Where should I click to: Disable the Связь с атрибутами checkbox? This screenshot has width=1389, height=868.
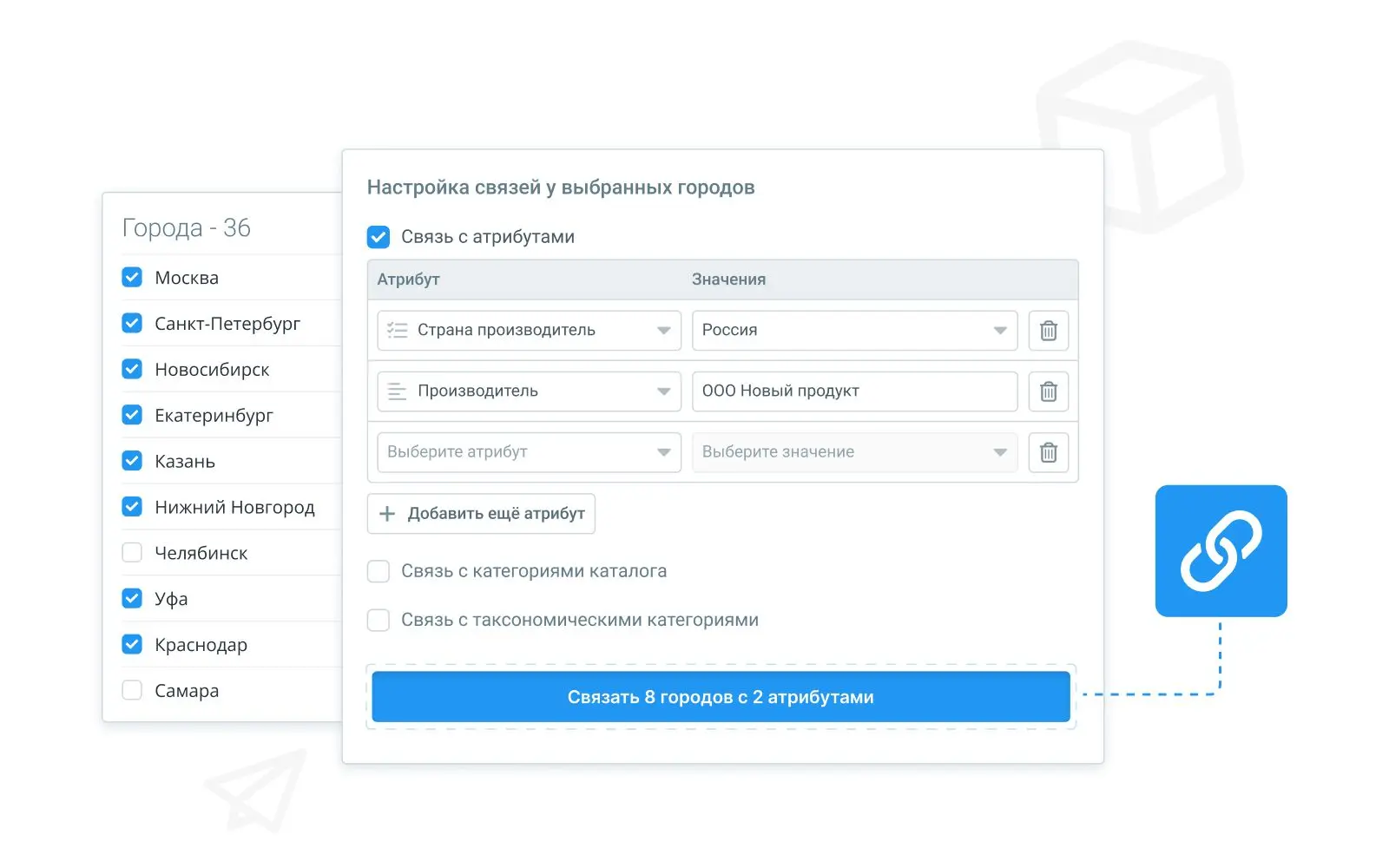pos(379,237)
